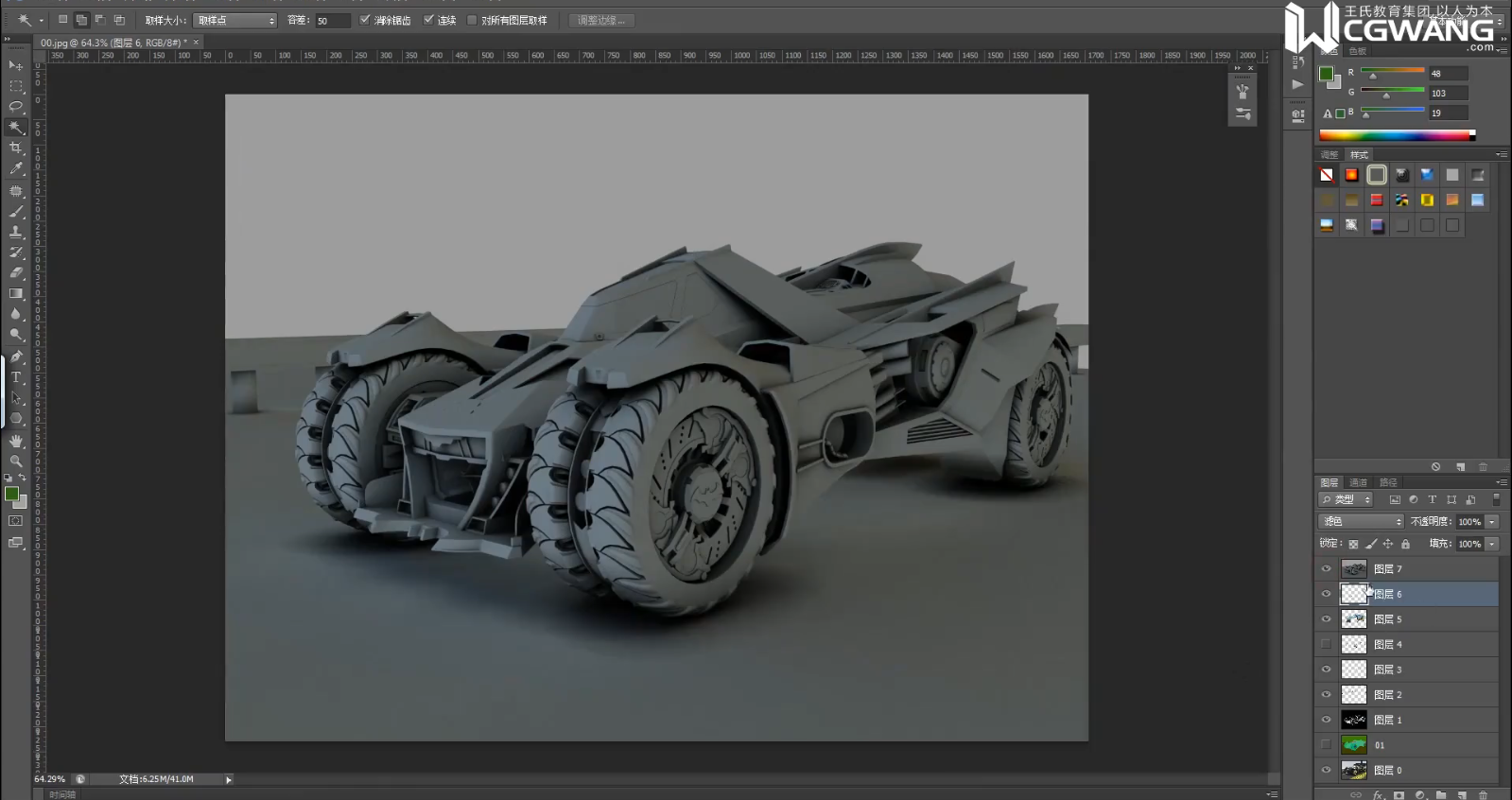Open the Sample Size 取样点 dropdown
The height and width of the screenshot is (800, 1512).
click(x=235, y=20)
